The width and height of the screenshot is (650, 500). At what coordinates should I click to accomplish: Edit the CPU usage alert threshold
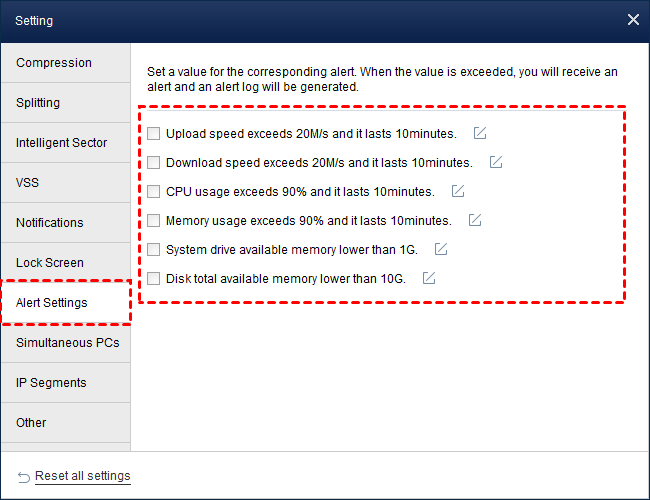click(459, 191)
